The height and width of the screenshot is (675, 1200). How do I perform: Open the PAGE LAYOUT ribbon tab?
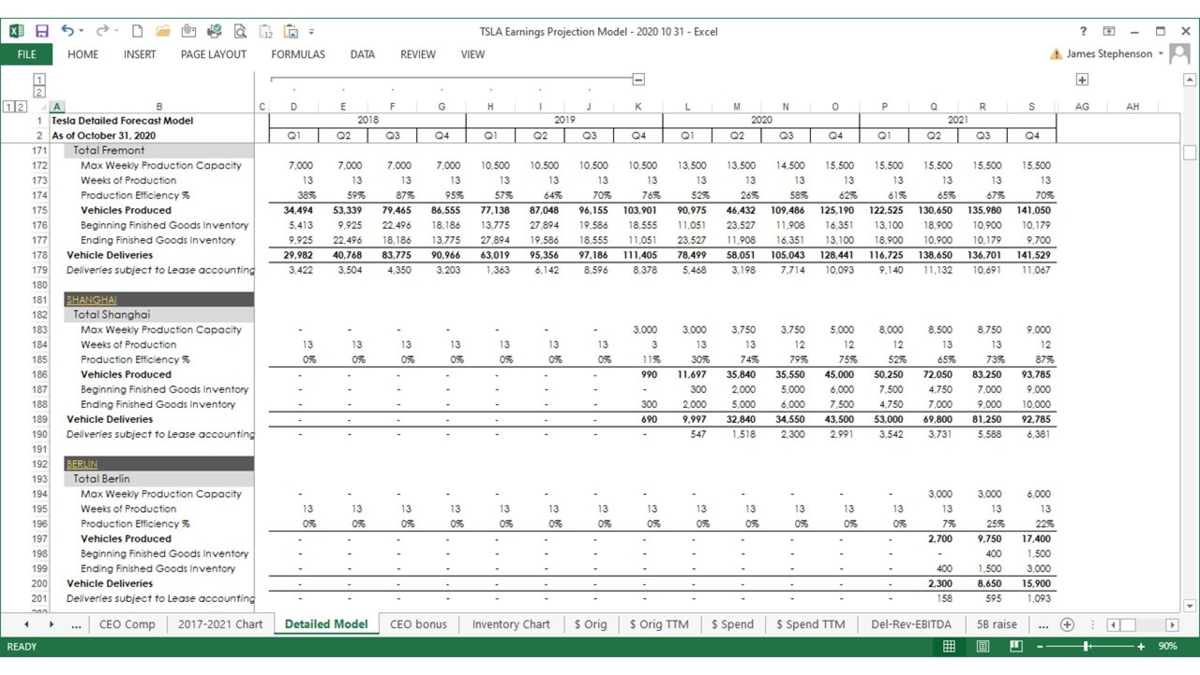click(x=214, y=54)
